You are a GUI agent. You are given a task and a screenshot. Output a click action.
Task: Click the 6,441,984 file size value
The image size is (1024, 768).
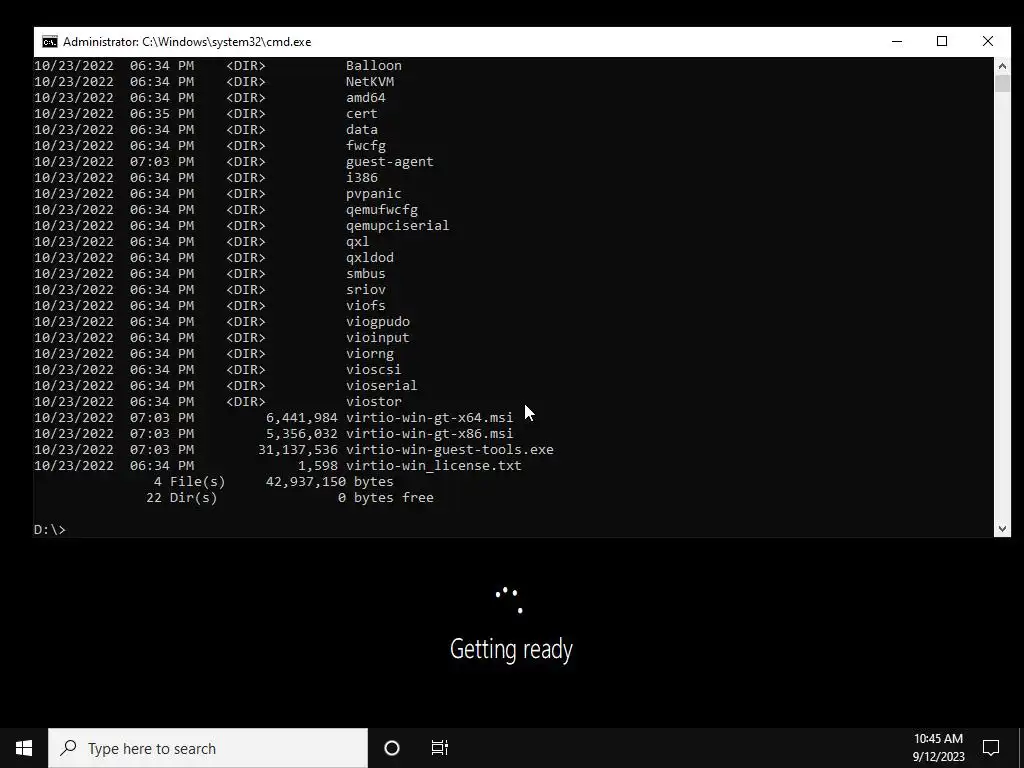coord(302,417)
